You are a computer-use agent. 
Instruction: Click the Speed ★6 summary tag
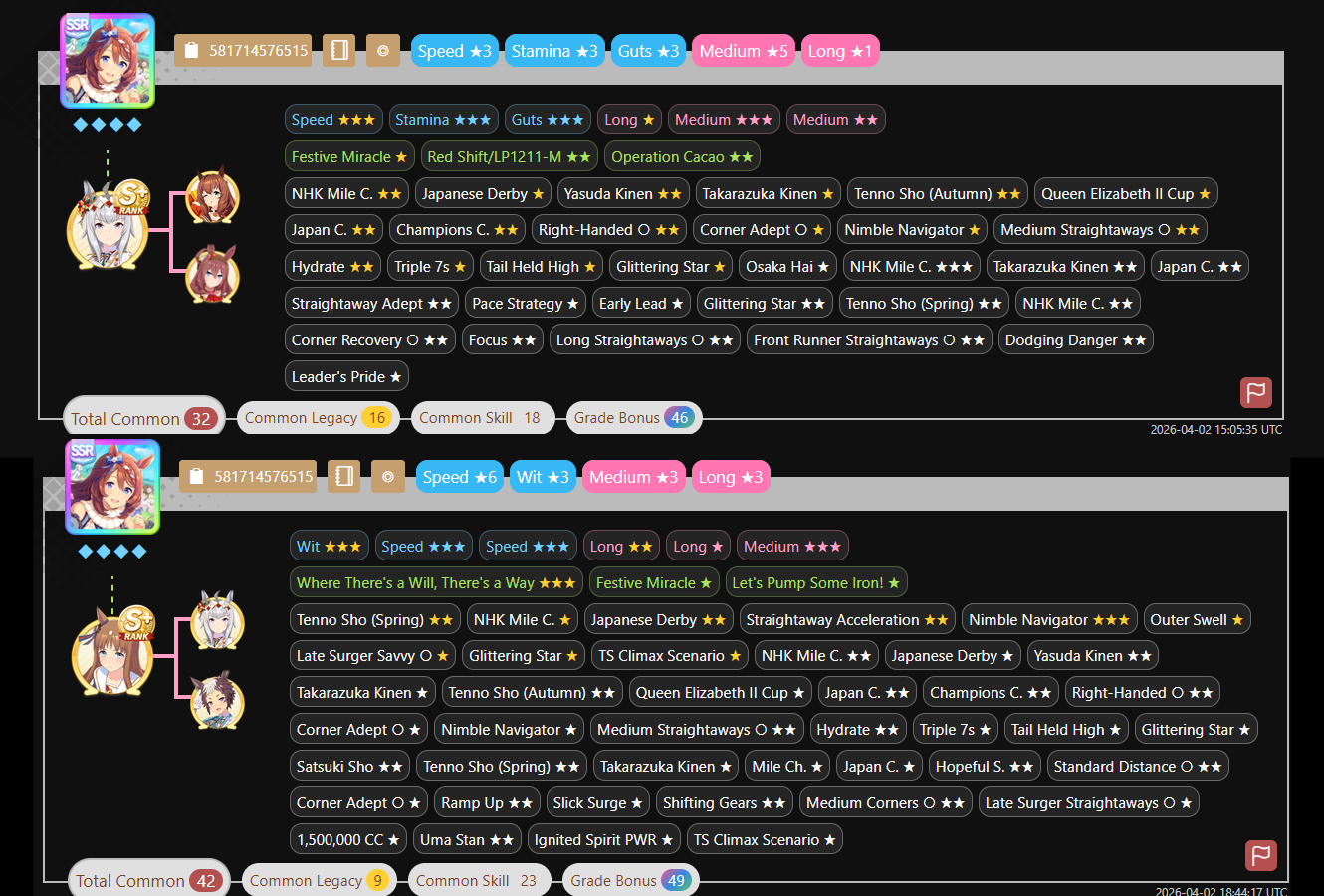pyautogui.click(x=460, y=477)
